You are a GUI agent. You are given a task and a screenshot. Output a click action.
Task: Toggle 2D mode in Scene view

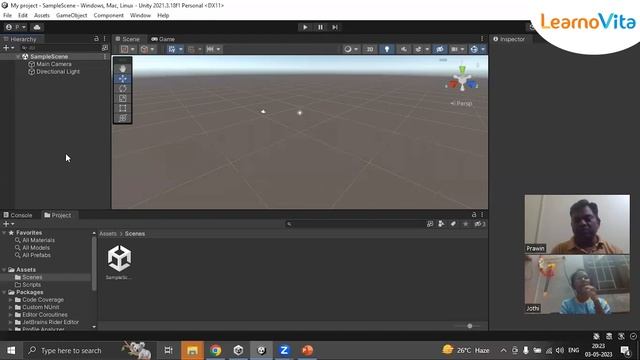tap(370, 49)
